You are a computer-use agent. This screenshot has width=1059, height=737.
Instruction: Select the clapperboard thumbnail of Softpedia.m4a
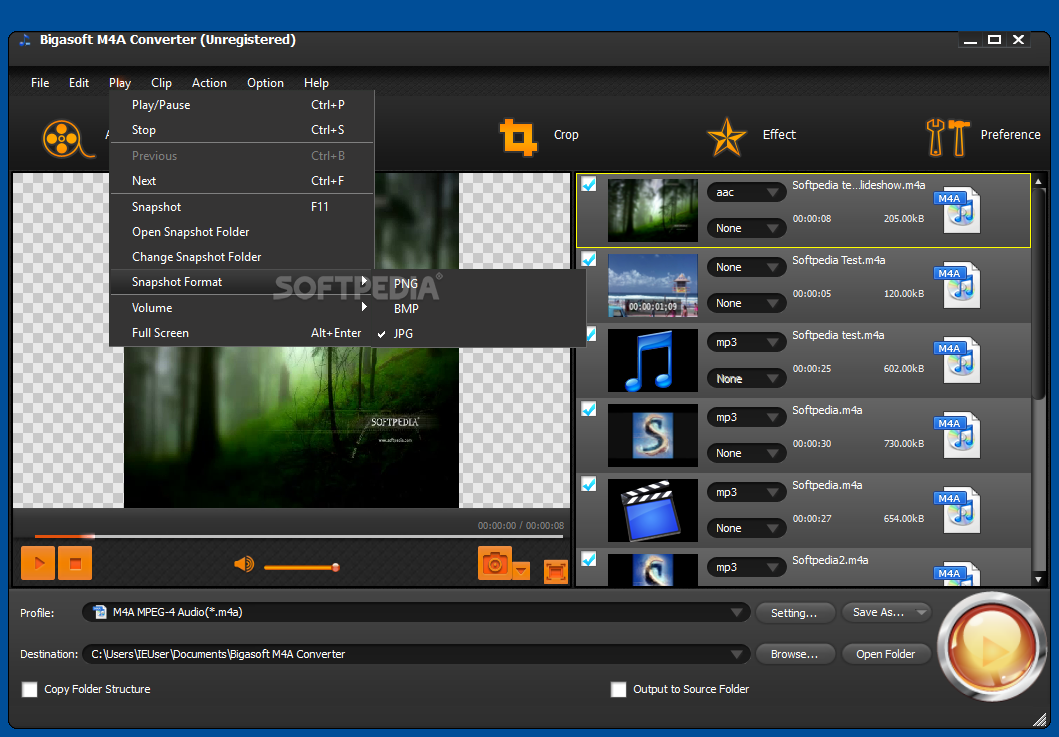click(652, 510)
